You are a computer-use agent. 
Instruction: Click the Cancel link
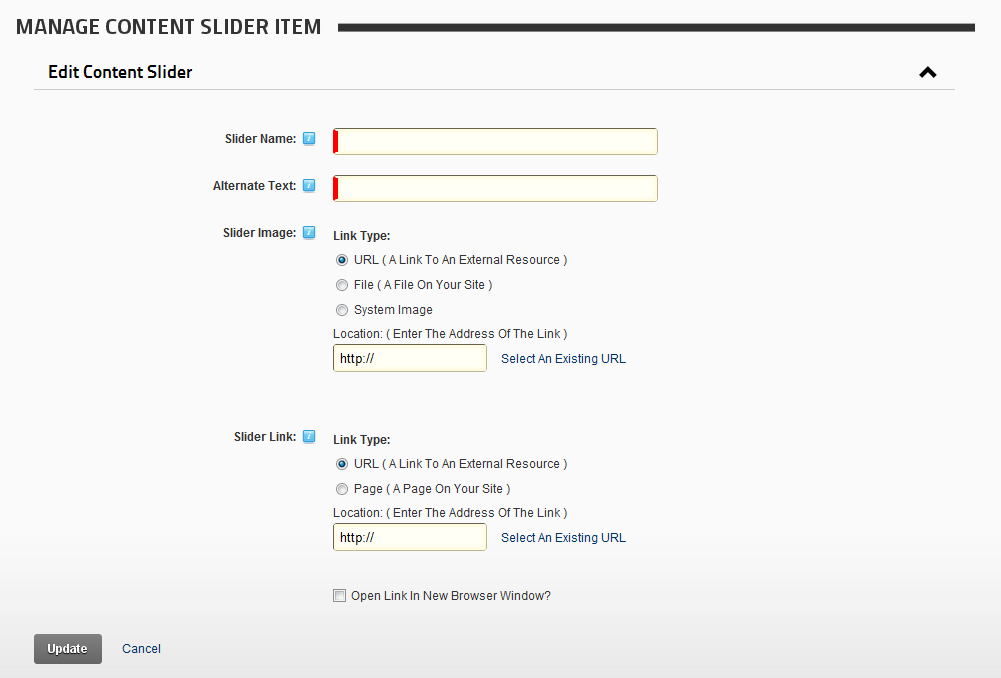[x=141, y=649]
